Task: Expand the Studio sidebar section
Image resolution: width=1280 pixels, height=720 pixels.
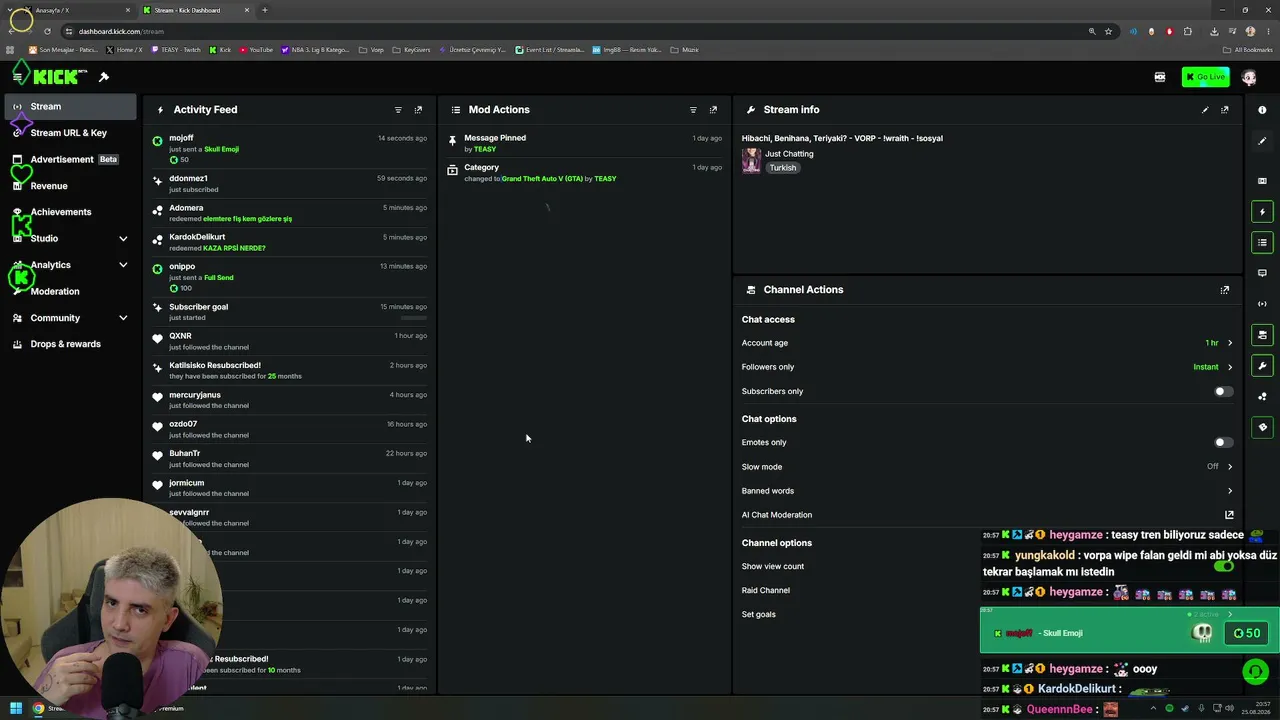Action: point(123,239)
